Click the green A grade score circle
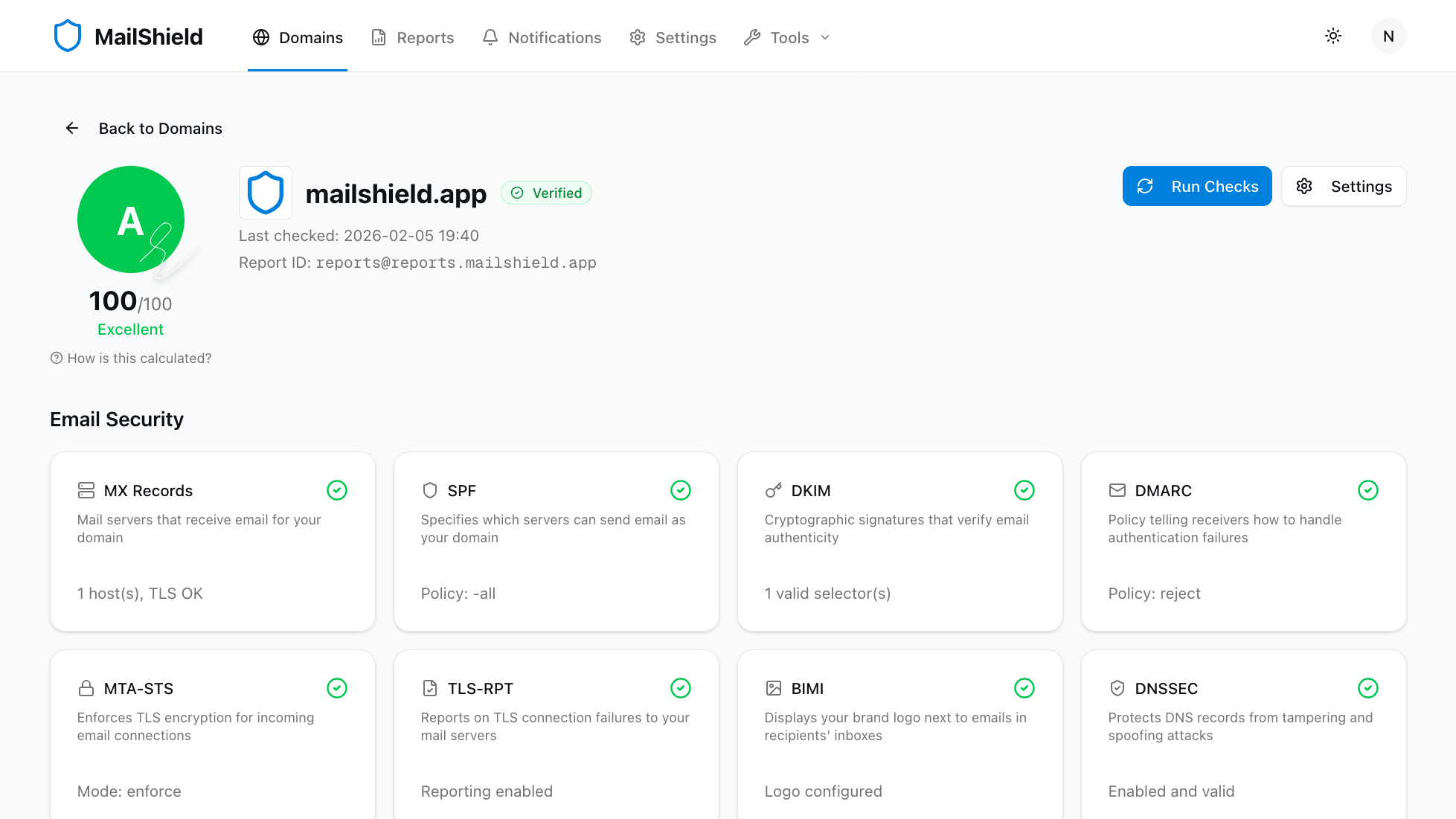This screenshot has width=1456, height=819. [131, 219]
